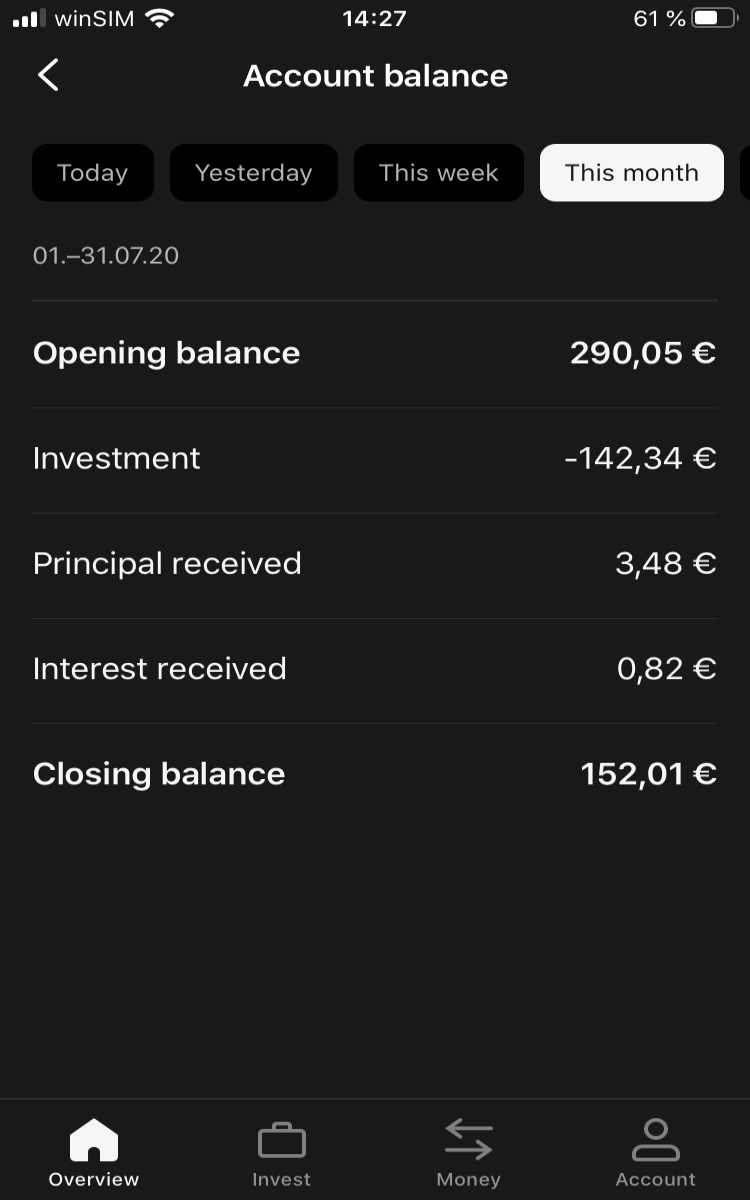Tap the back arrow icon
Screen dimensions: 750x1200
point(48,75)
